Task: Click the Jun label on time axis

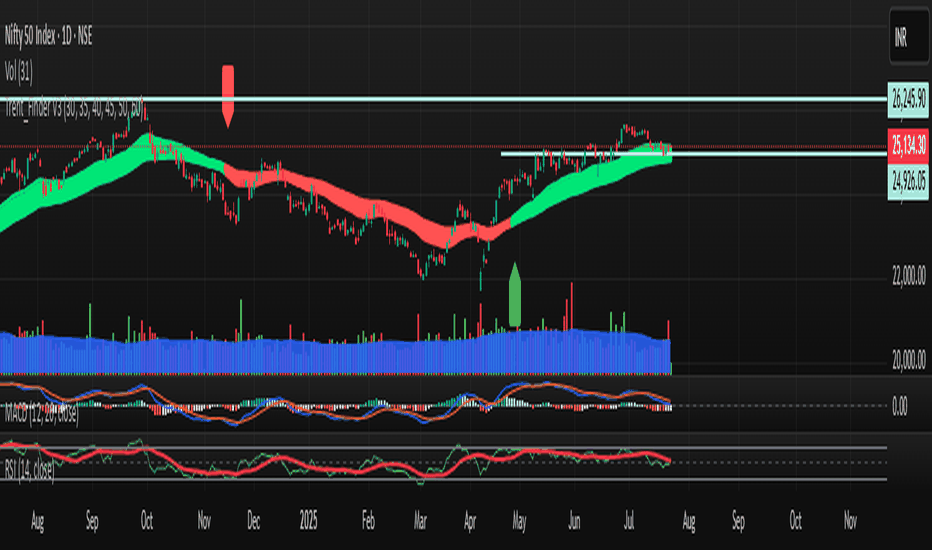Action: pyautogui.click(x=574, y=521)
